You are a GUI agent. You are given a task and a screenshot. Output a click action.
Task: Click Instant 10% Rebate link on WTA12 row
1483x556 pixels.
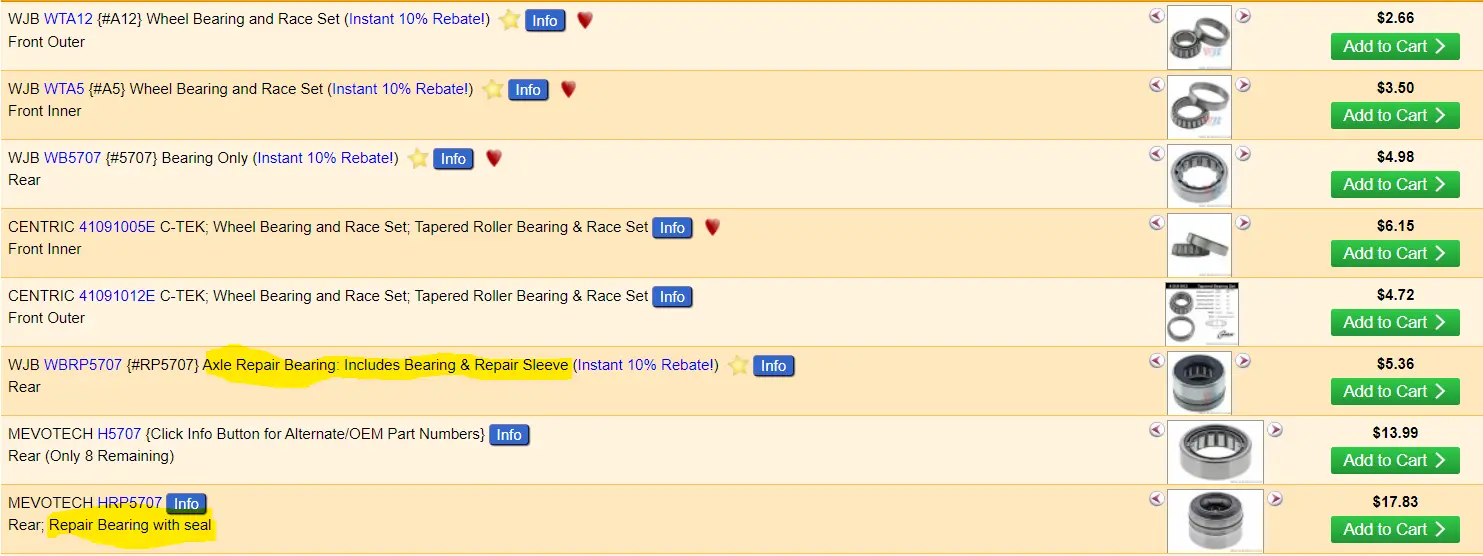click(416, 20)
